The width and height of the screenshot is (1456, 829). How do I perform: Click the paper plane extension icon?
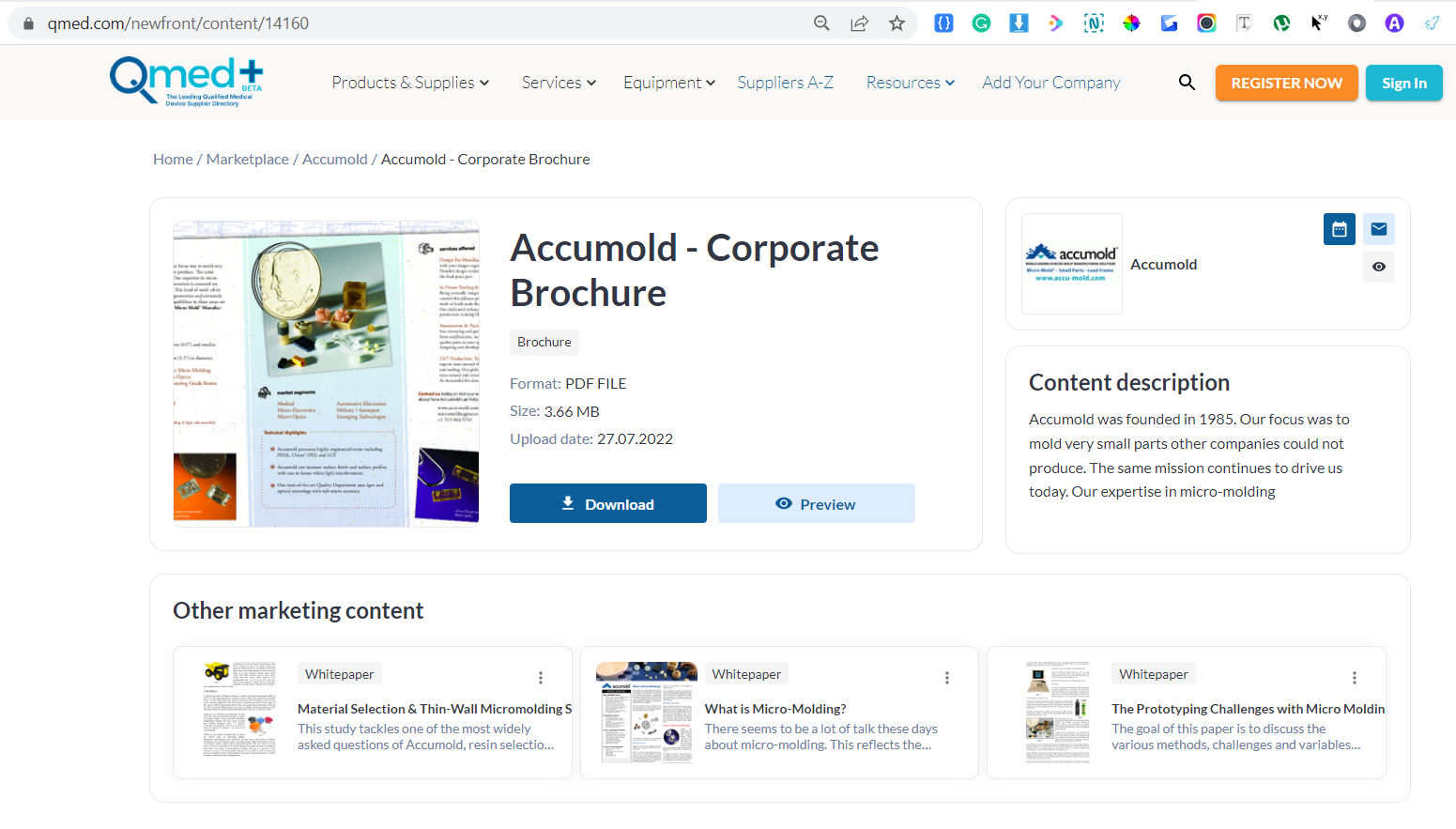click(x=1432, y=23)
